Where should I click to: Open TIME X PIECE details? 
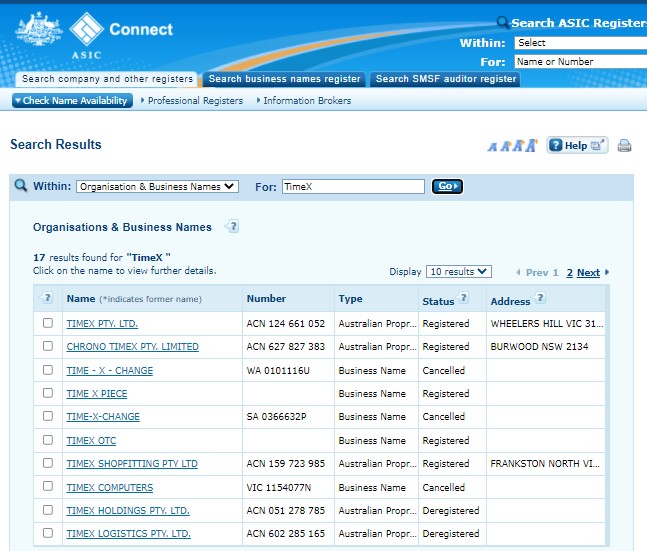tap(97, 394)
